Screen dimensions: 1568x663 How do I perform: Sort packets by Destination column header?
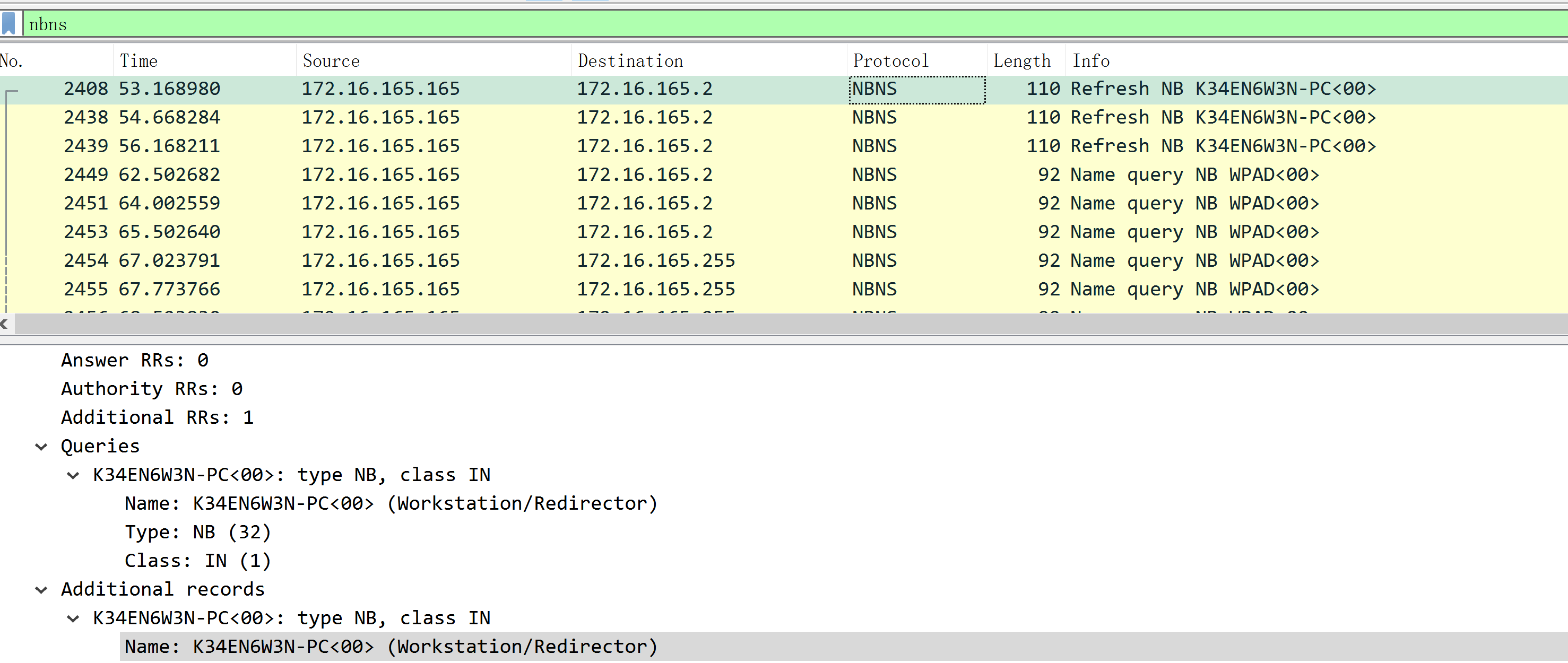(x=709, y=61)
